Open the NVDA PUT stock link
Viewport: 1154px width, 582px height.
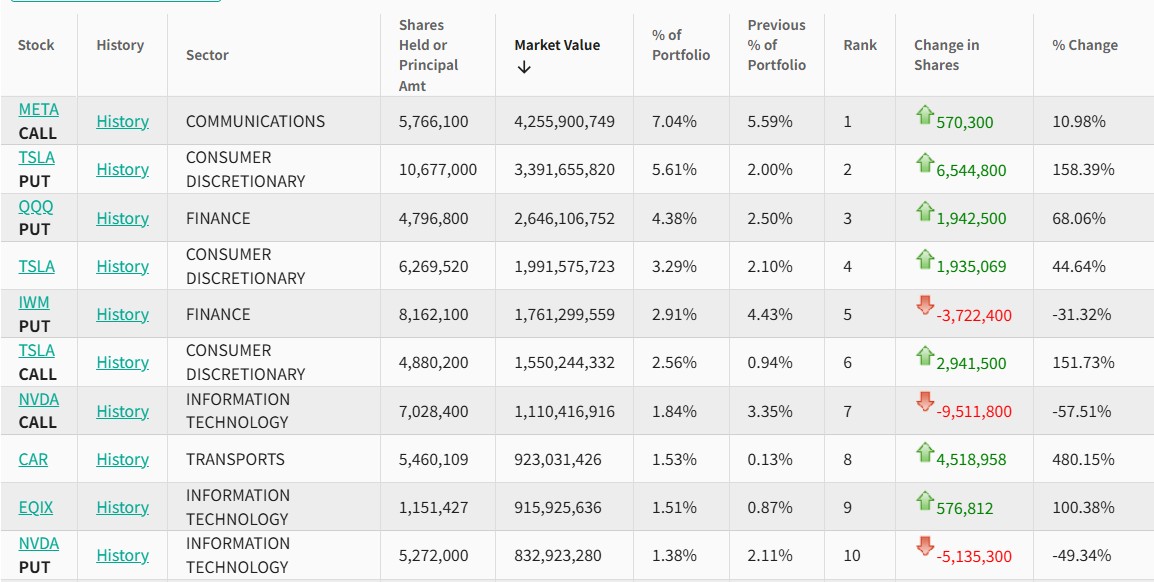38,544
